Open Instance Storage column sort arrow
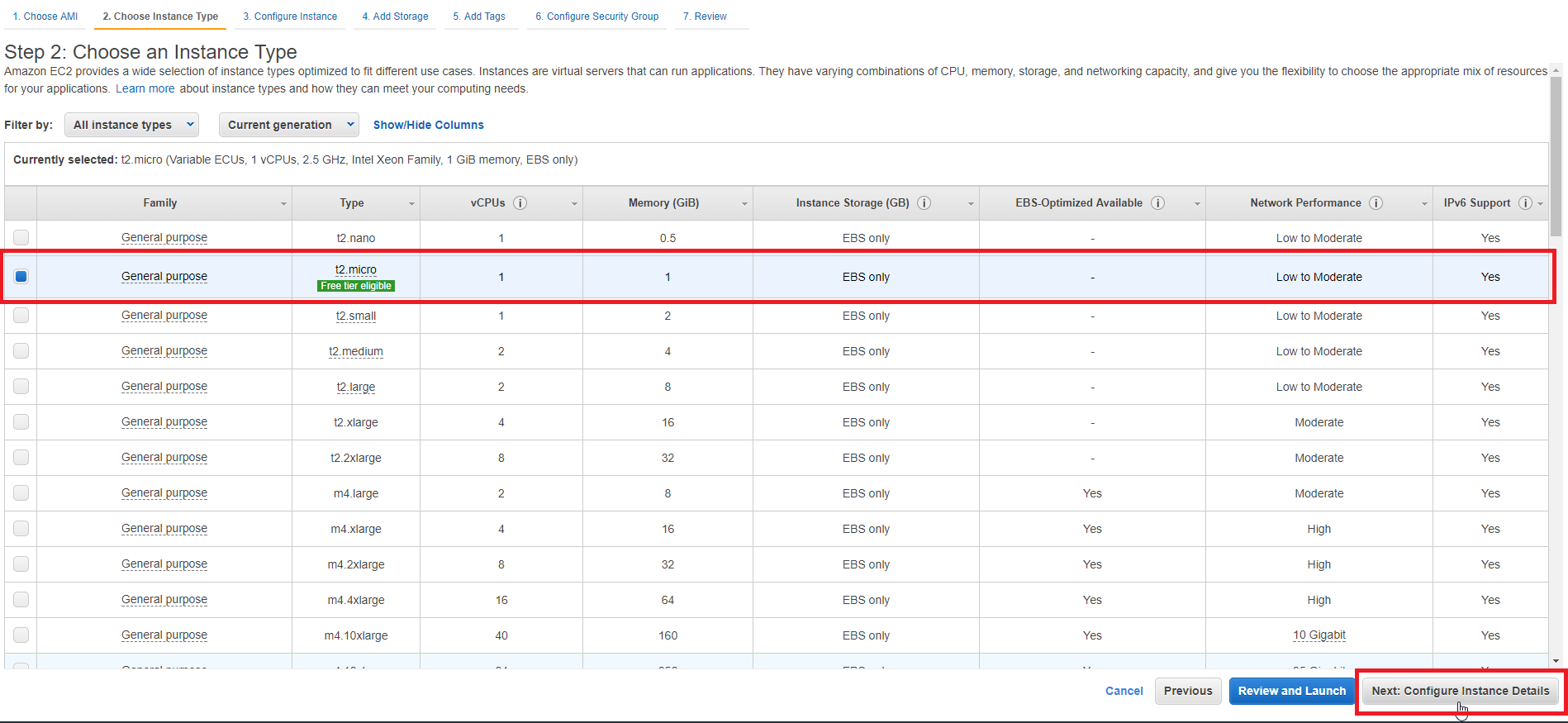Screen dimensions: 1568x723 point(971,204)
